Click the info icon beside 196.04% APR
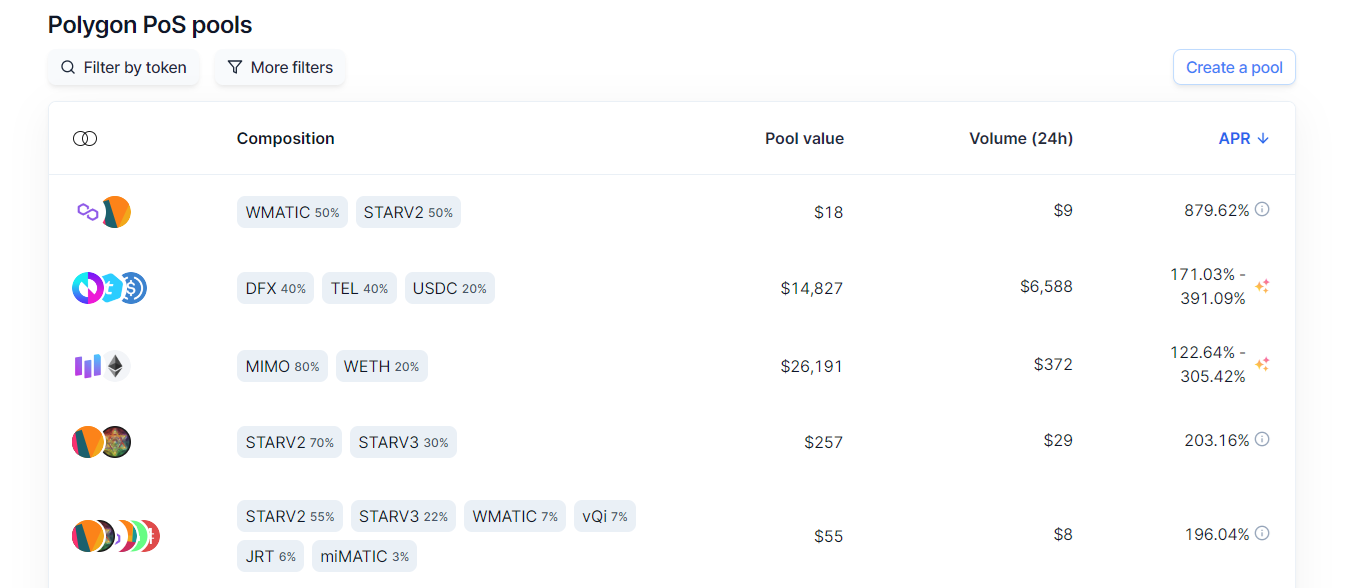The height and width of the screenshot is (588, 1349). pyautogui.click(x=1262, y=534)
